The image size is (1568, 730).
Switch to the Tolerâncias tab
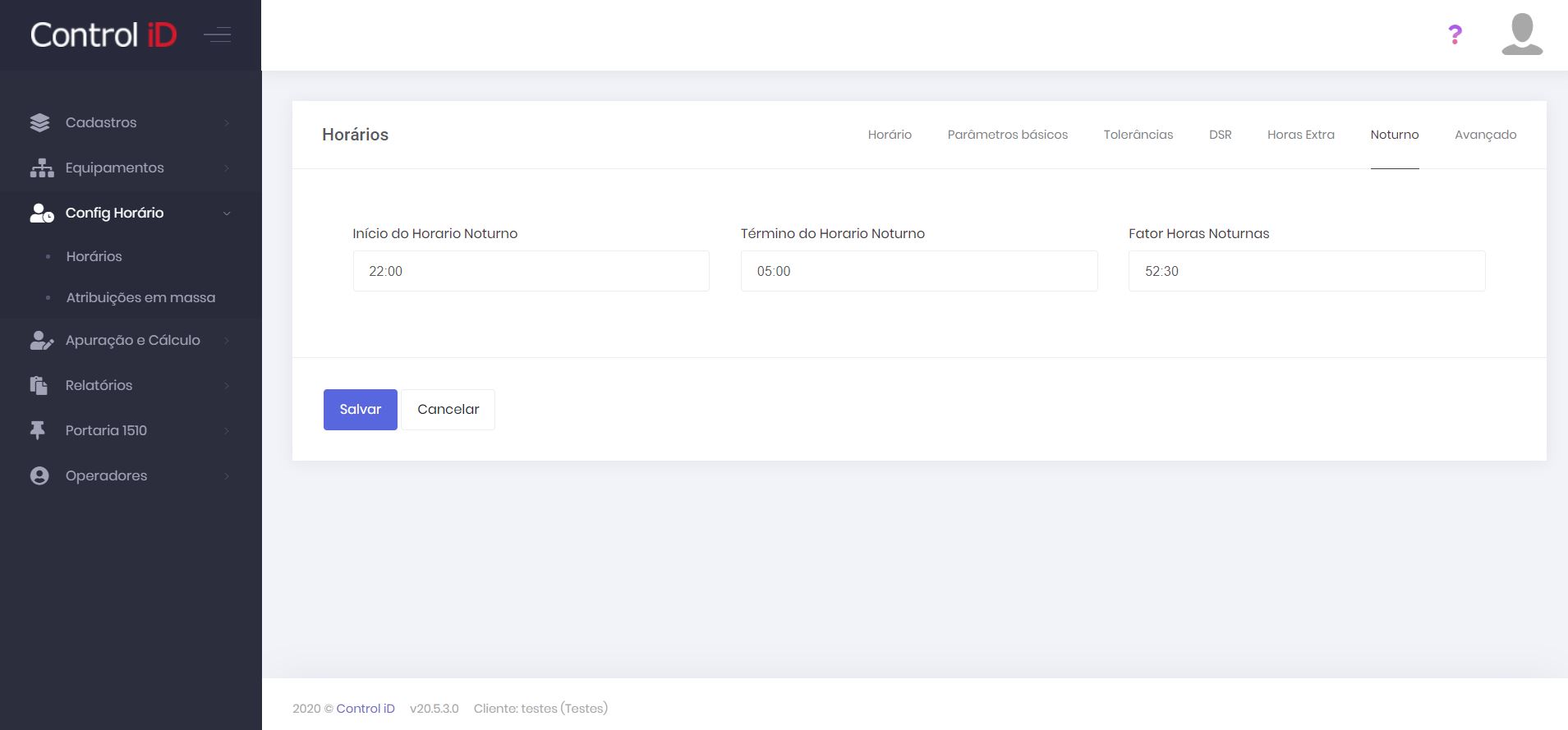click(1138, 135)
